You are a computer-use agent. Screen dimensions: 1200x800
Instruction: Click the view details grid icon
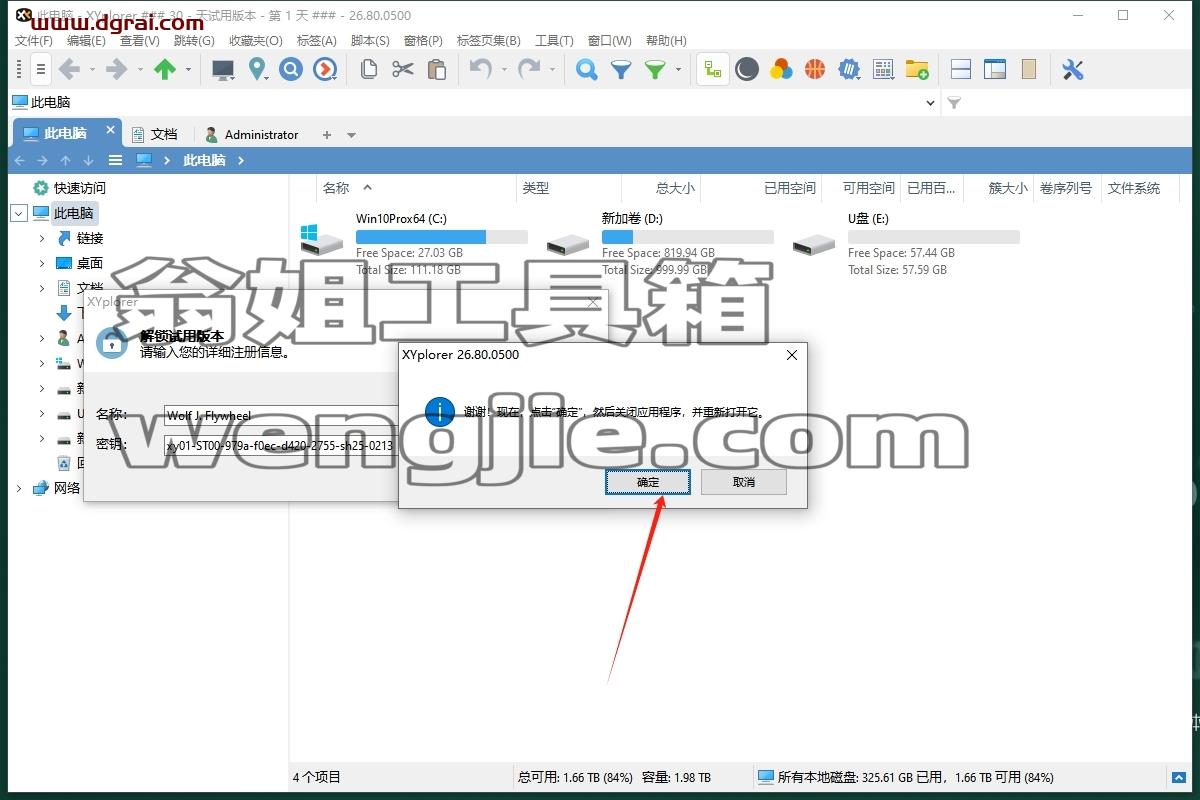(x=883, y=69)
